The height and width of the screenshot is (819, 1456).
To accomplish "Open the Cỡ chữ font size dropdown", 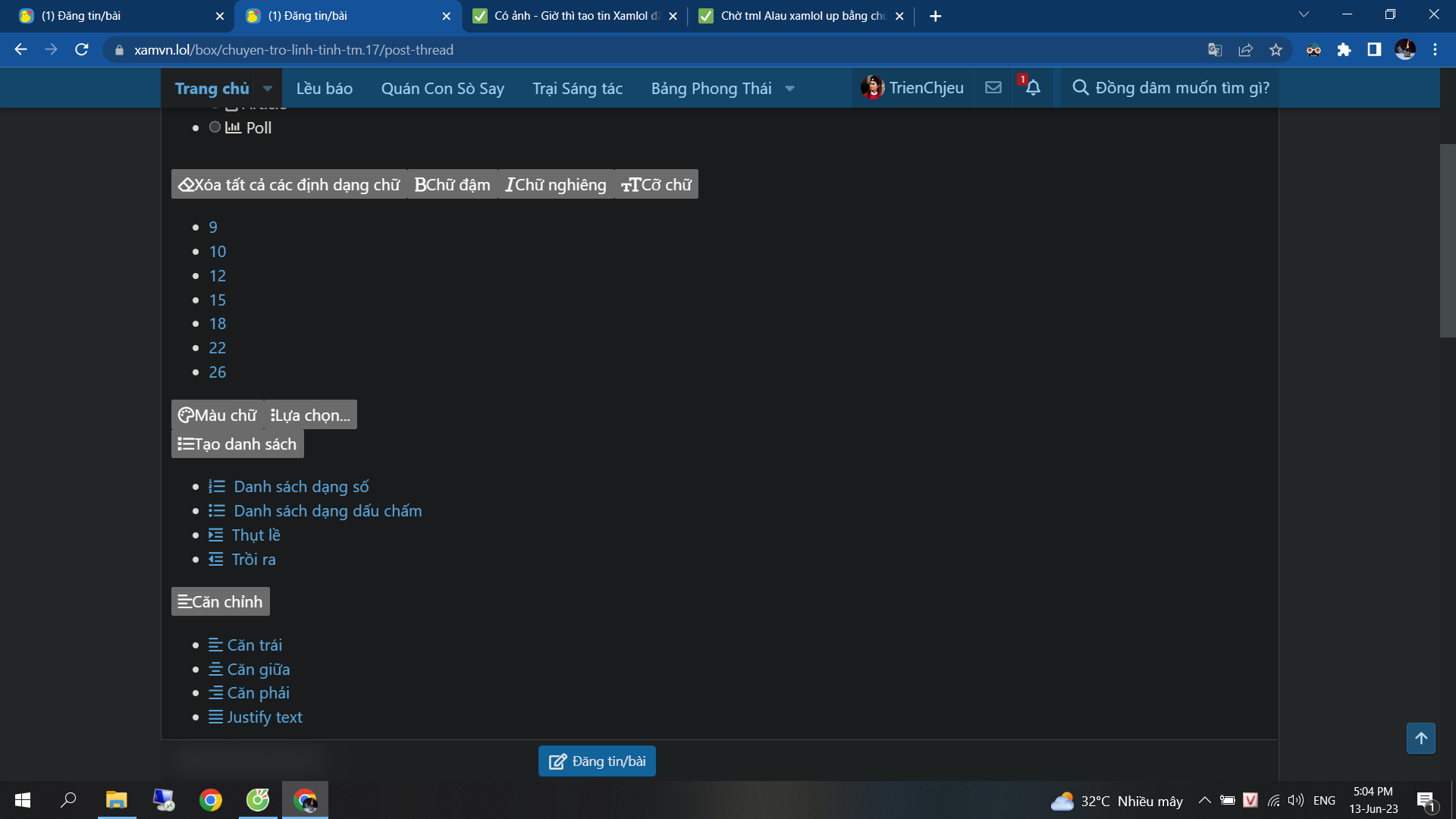I will [656, 184].
